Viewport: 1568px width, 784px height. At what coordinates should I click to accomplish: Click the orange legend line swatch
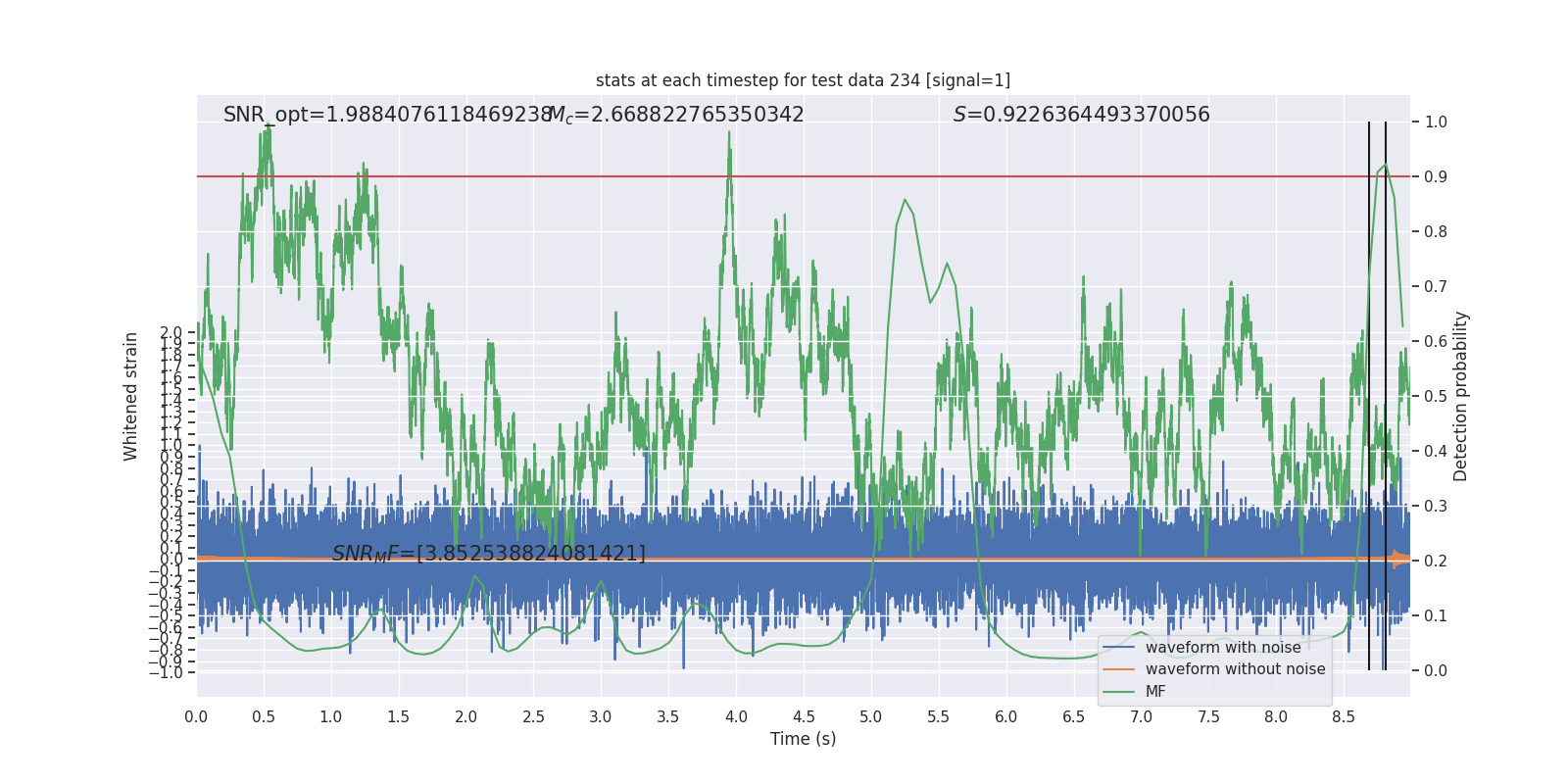pos(1118,669)
